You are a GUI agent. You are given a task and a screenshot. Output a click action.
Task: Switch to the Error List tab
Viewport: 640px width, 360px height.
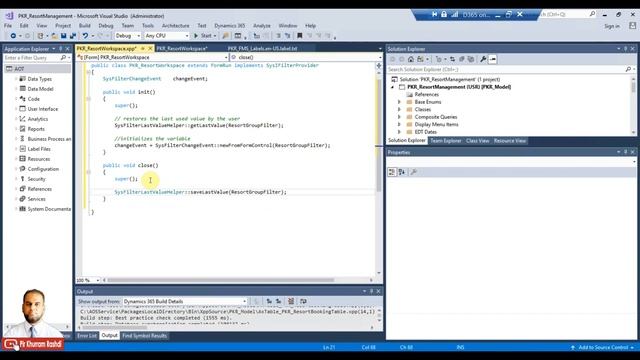coord(87,336)
